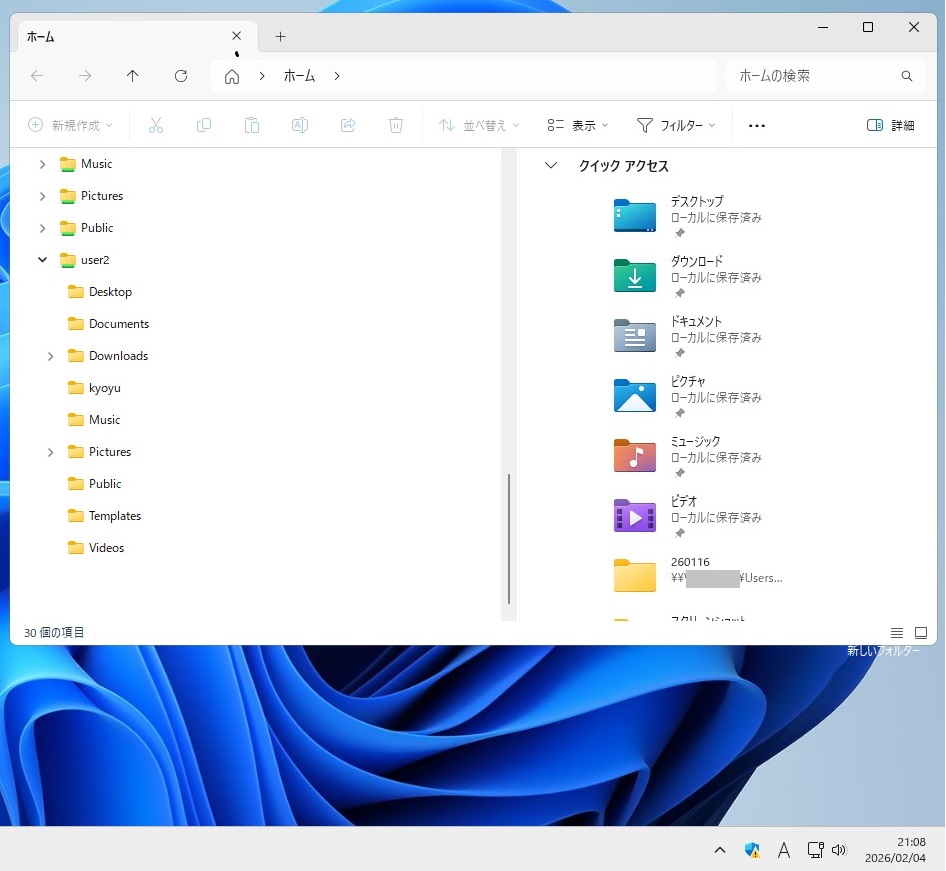Image resolution: width=946 pixels, height=871 pixels.
Task: Collapse the user2 folder tree node
Action: pyautogui.click(x=42, y=260)
